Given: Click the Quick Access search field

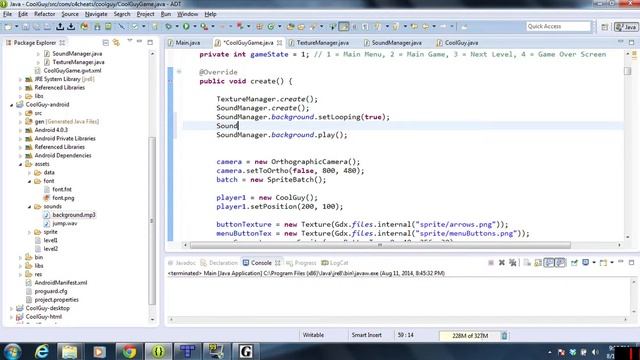Looking at the screenshot, I should 558,27.
